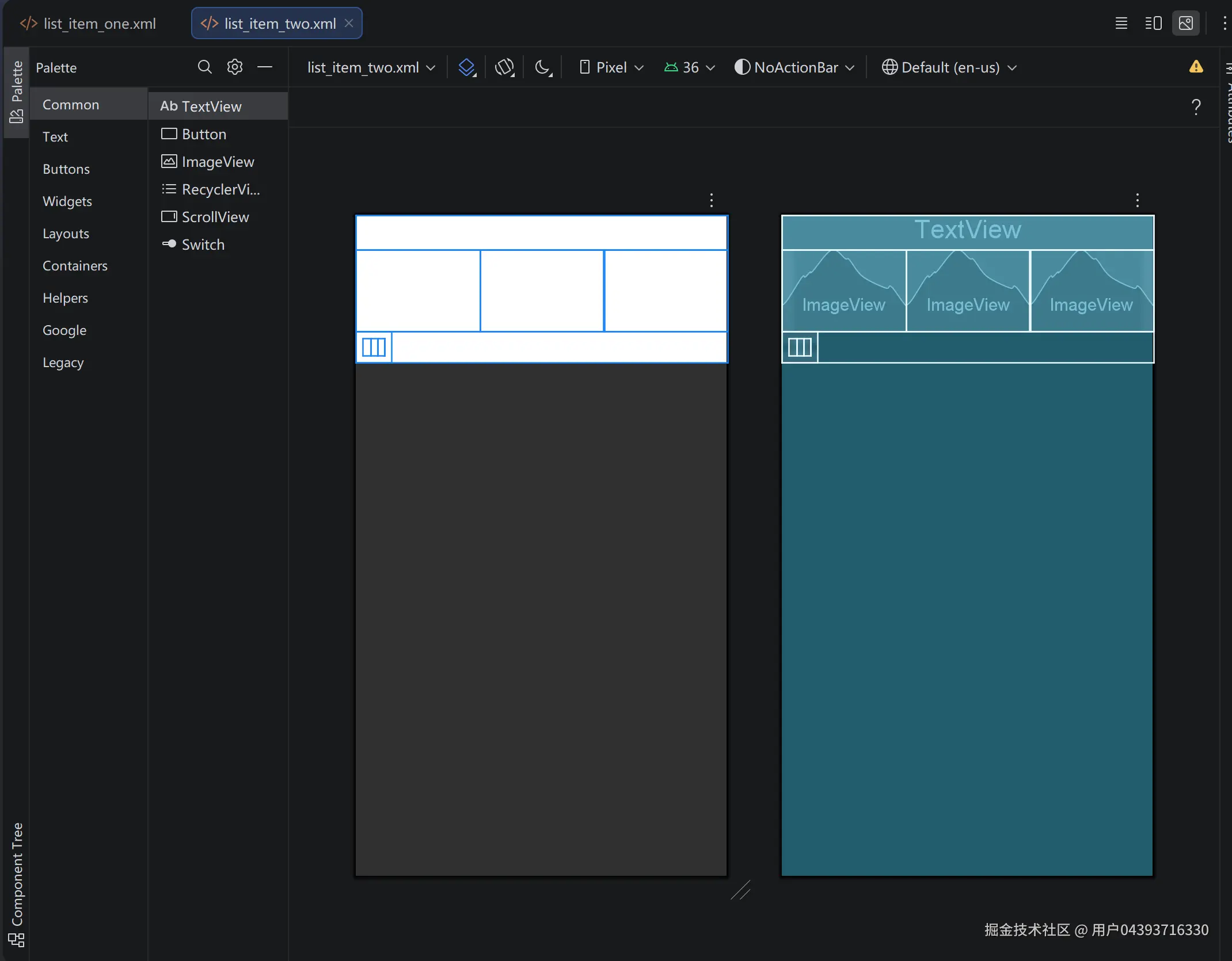Click the orientation rotate icon
Viewport: 1232px width, 961px height.
[x=504, y=67]
